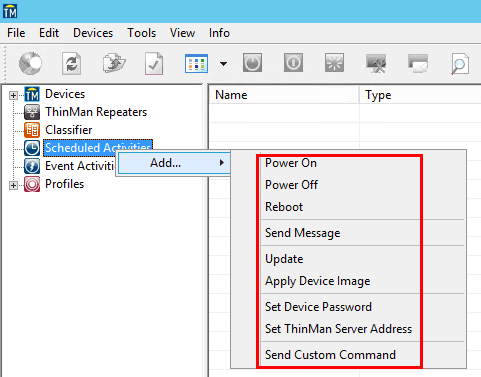Select Classifier in the tree
The image size is (481, 377).
(x=69, y=130)
